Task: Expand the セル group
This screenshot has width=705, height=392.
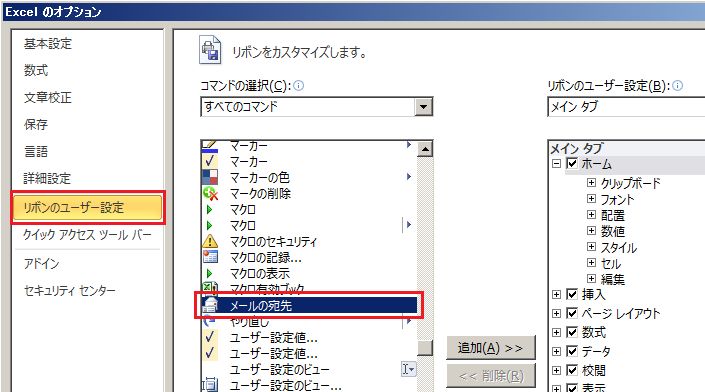Action: [591, 263]
